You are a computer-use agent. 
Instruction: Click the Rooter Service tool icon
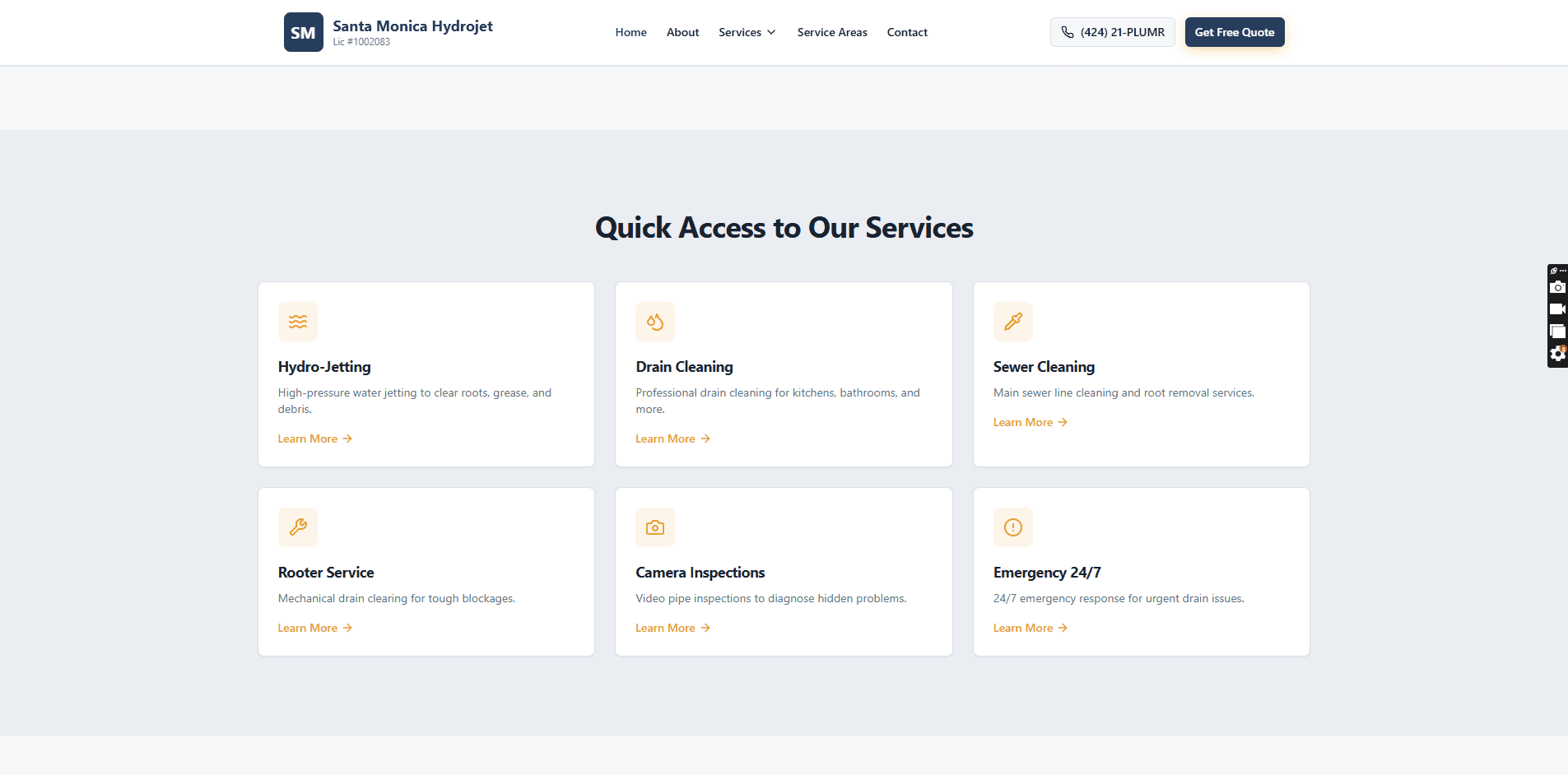[x=297, y=527]
